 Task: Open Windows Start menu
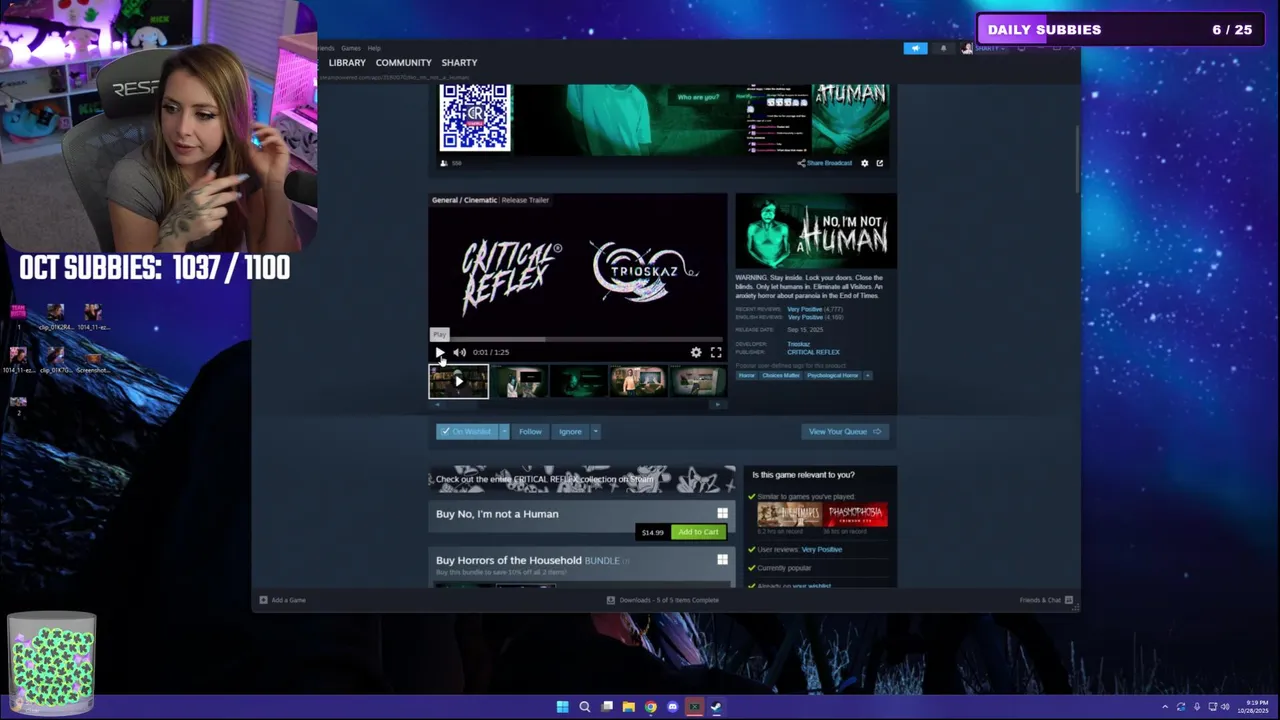pyautogui.click(x=562, y=707)
